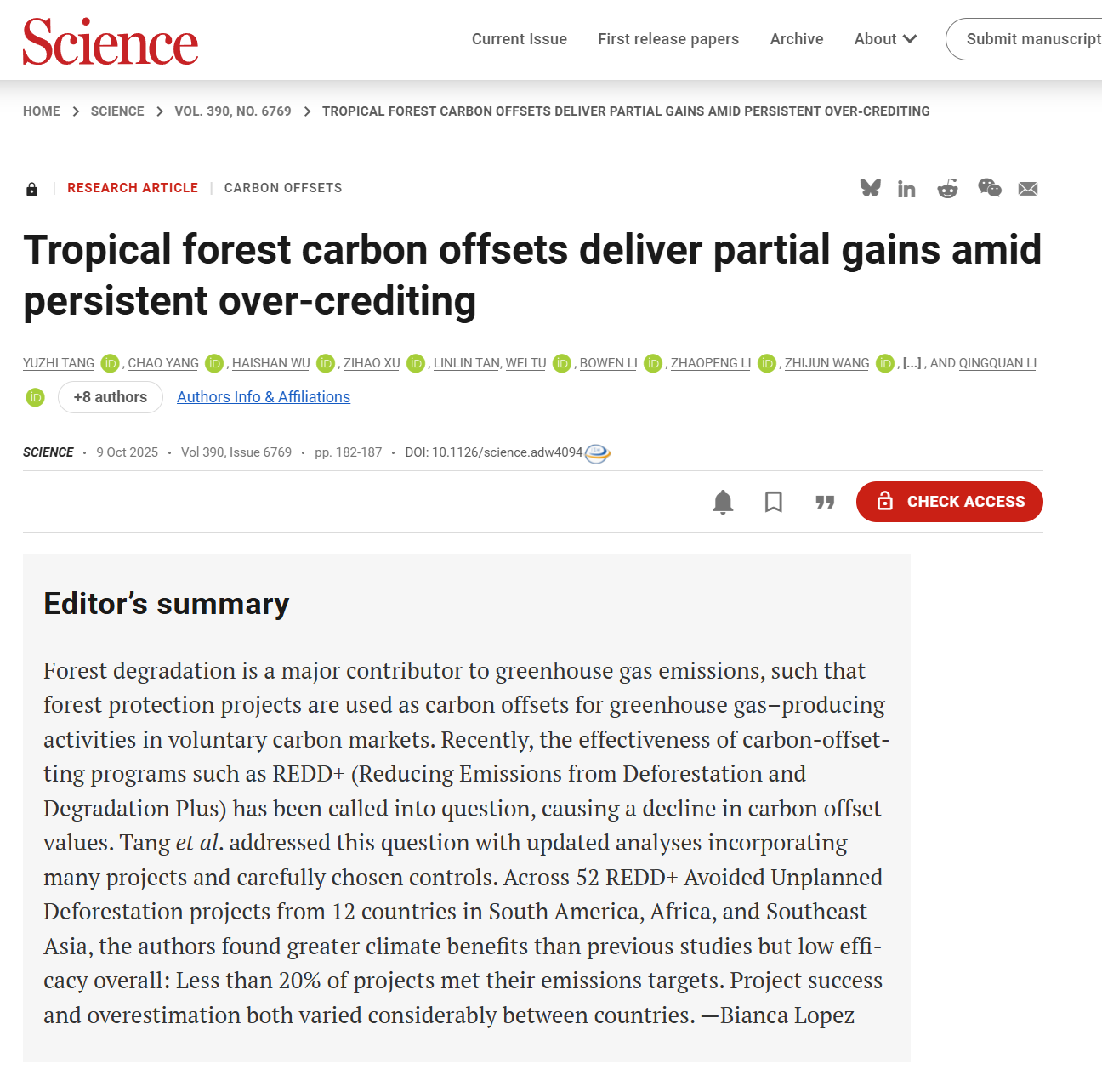Share article on Bluesky
Screen dimensions: 1102x1092
tap(870, 188)
